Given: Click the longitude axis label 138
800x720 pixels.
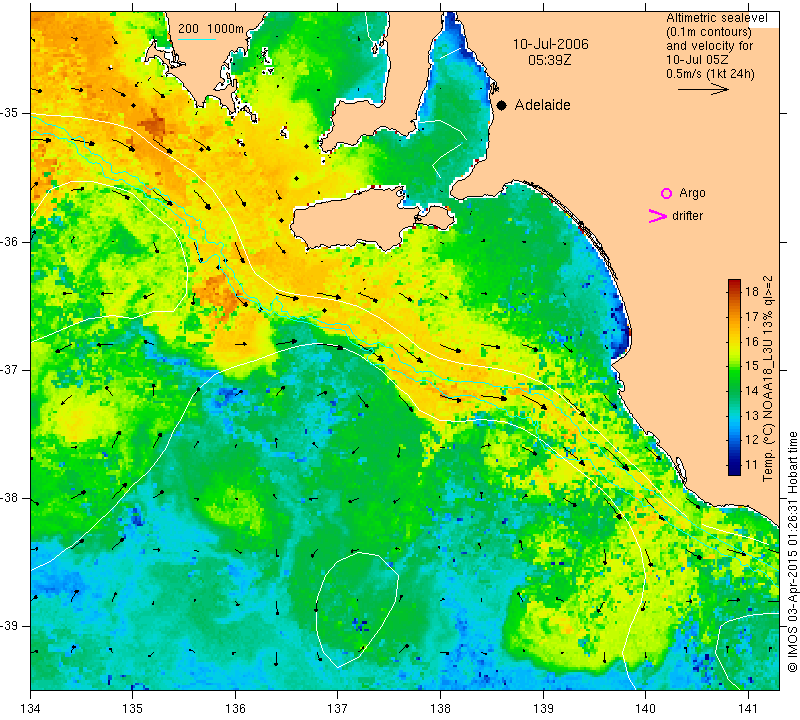Looking at the screenshot, I should [x=440, y=709].
